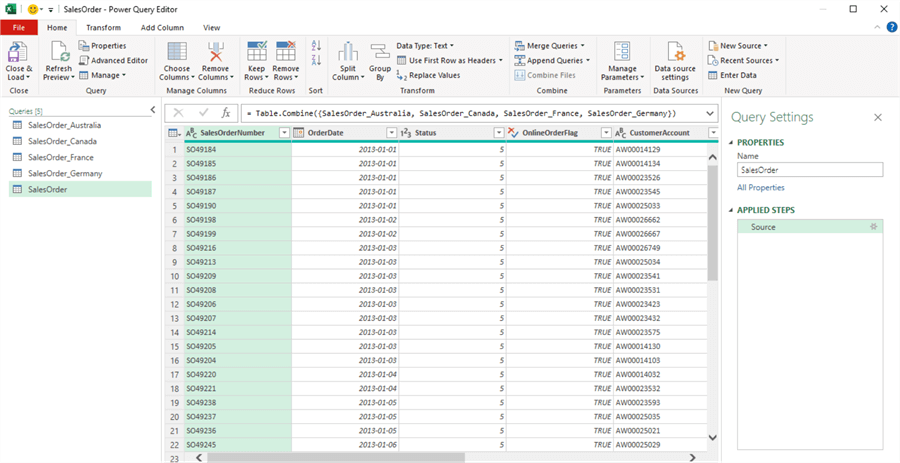Viewport: 900px width, 463px height.
Task: Select the SalesOrder_Canada query
Action: click(80, 141)
